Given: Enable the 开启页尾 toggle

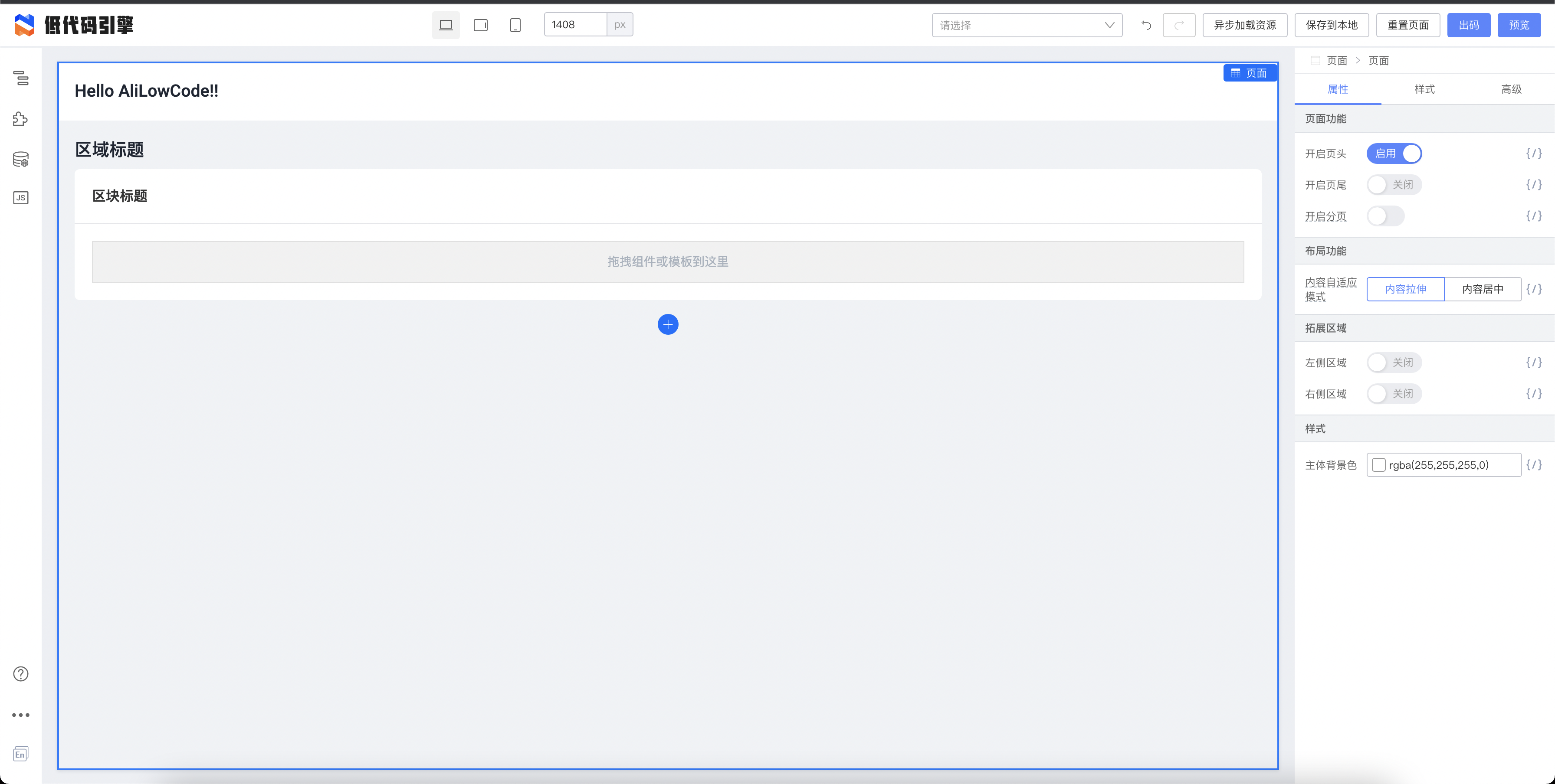Looking at the screenshot, I should [x=1394, y=185].
